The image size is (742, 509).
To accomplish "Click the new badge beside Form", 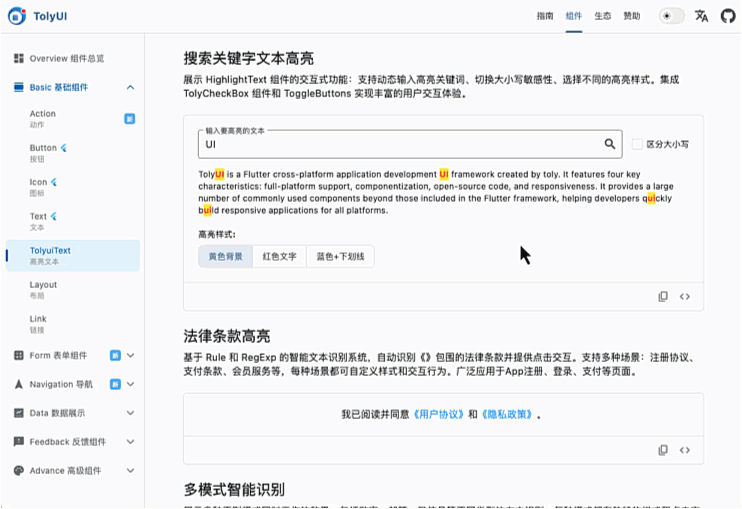I will point(115,355).
